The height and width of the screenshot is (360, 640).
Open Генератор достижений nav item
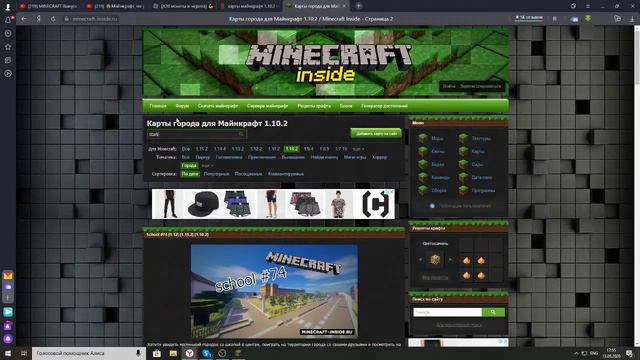click(384, 106)
